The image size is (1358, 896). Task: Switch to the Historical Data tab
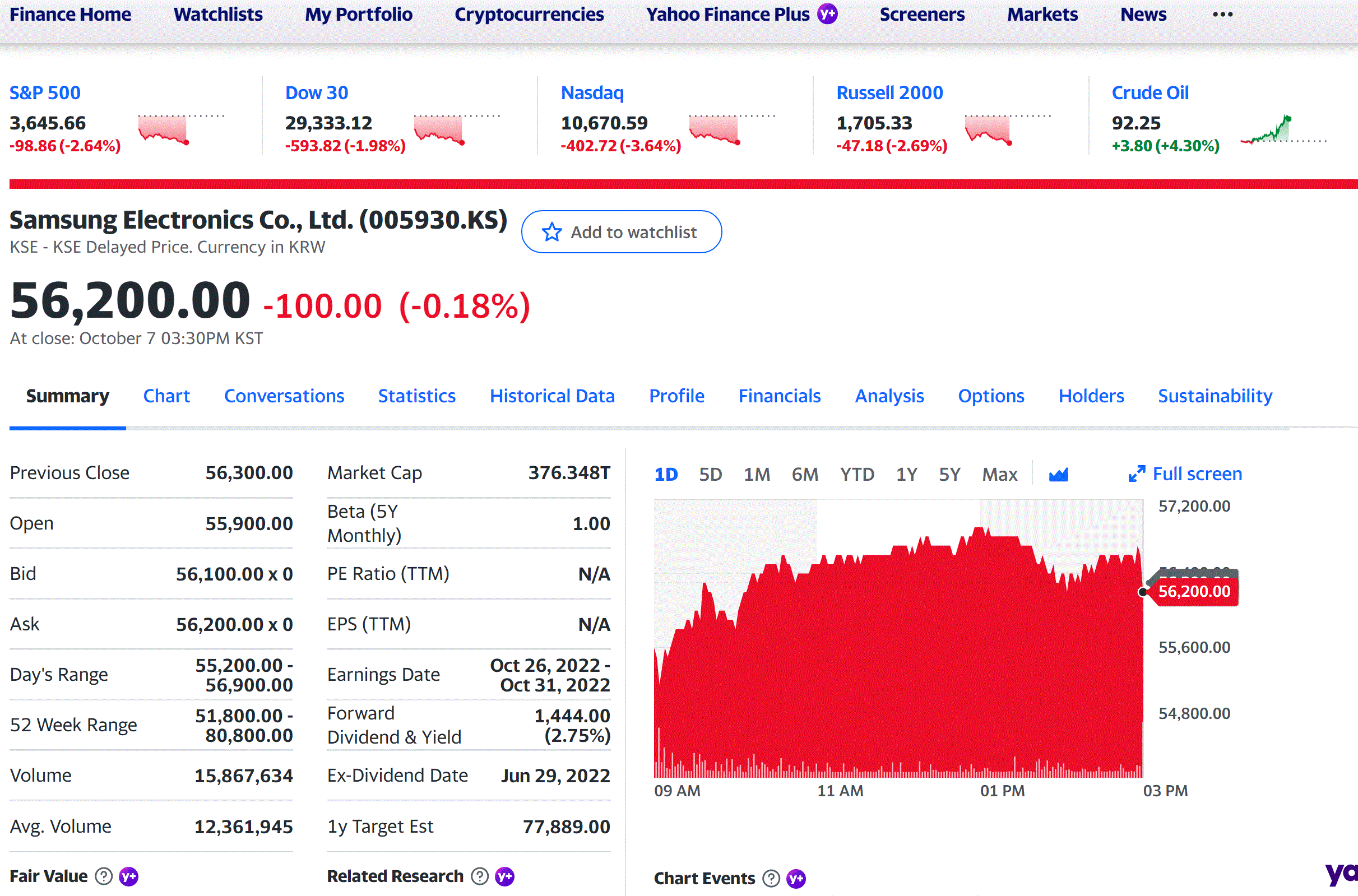(552, 396)
